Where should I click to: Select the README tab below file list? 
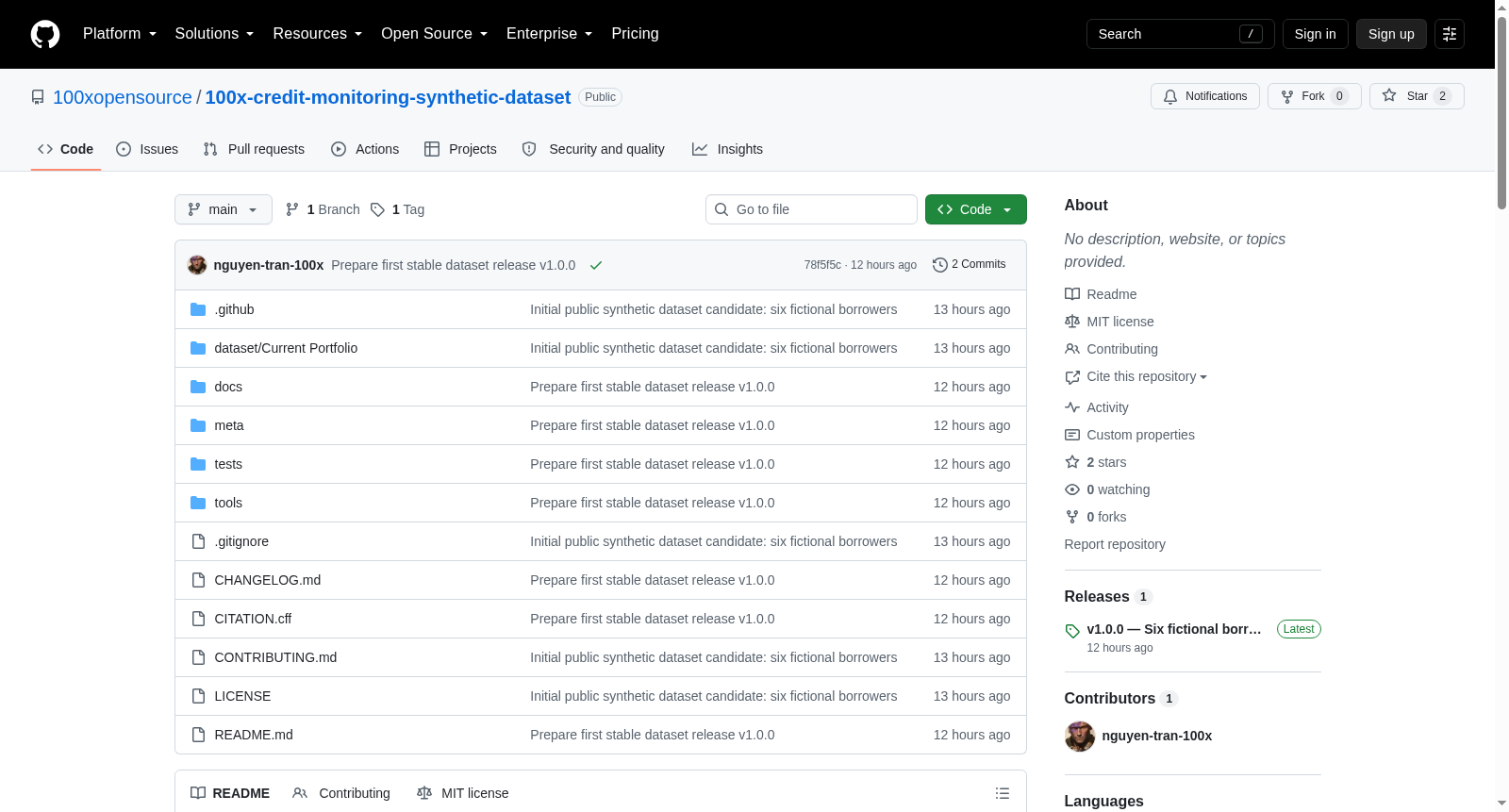pos(230,793)
